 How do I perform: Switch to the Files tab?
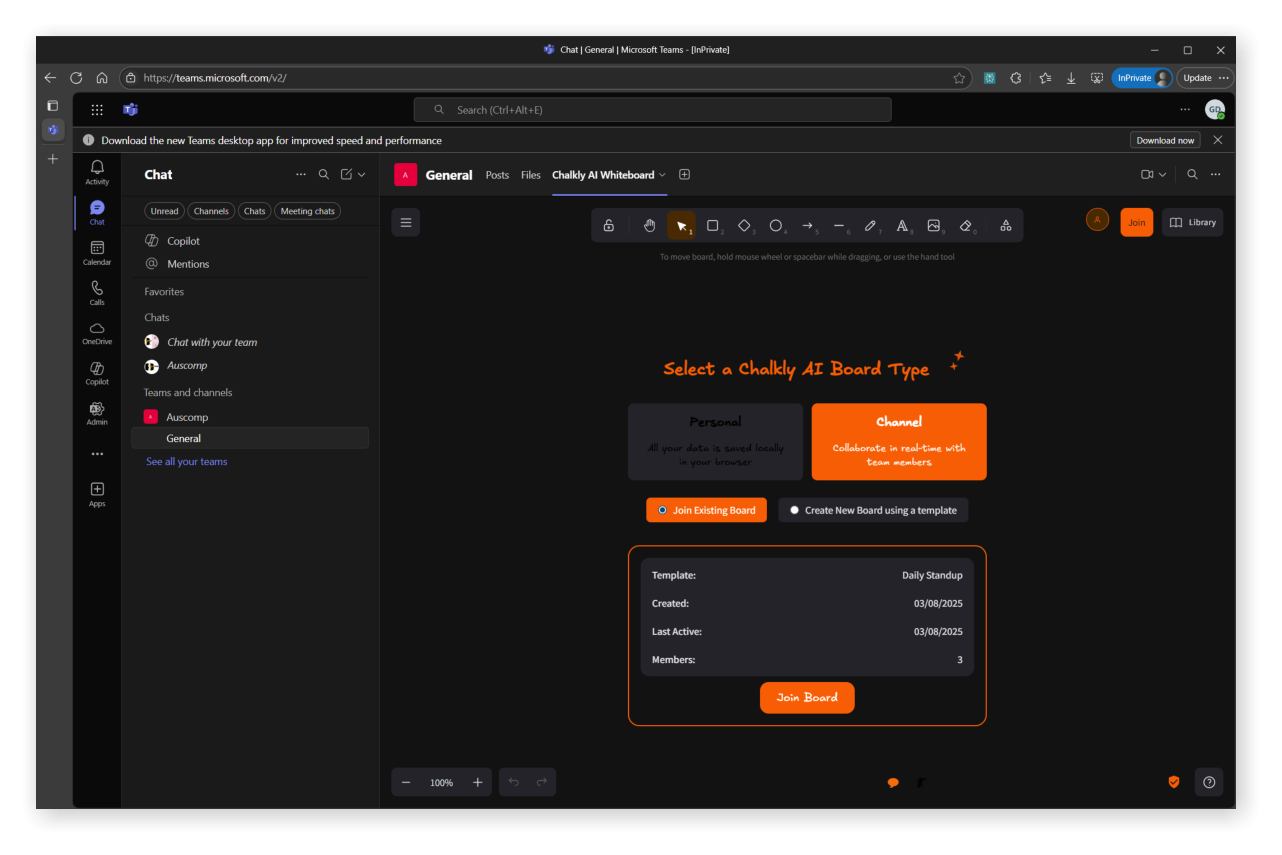(x=531, y=175)
